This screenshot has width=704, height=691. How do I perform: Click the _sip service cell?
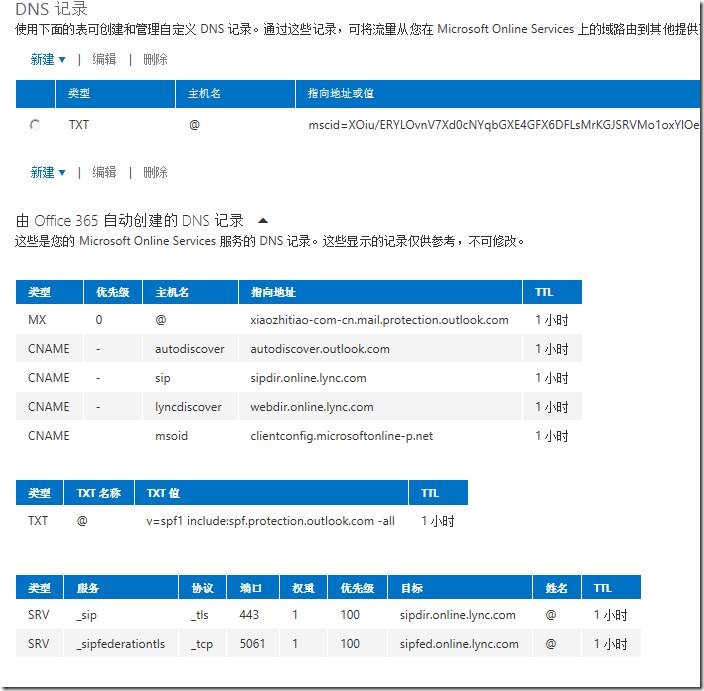(x=86, y=615)
